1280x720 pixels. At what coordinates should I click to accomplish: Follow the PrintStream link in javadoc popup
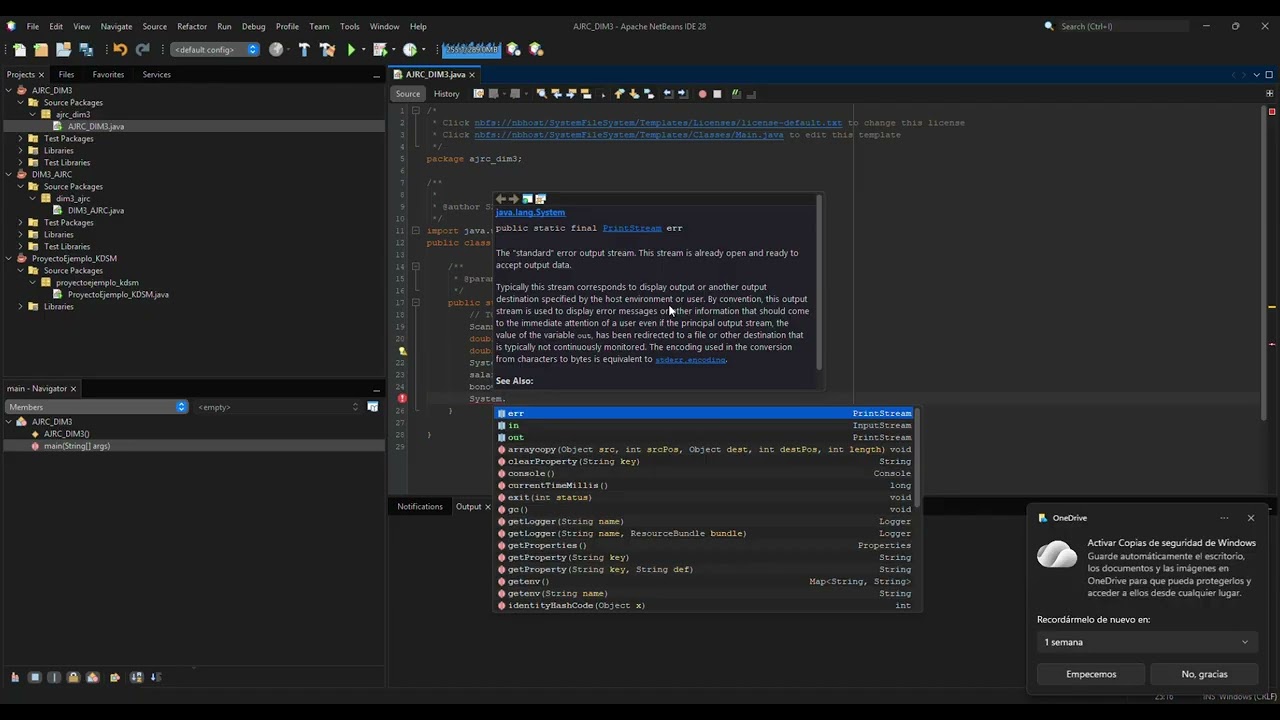coord(632,228)
